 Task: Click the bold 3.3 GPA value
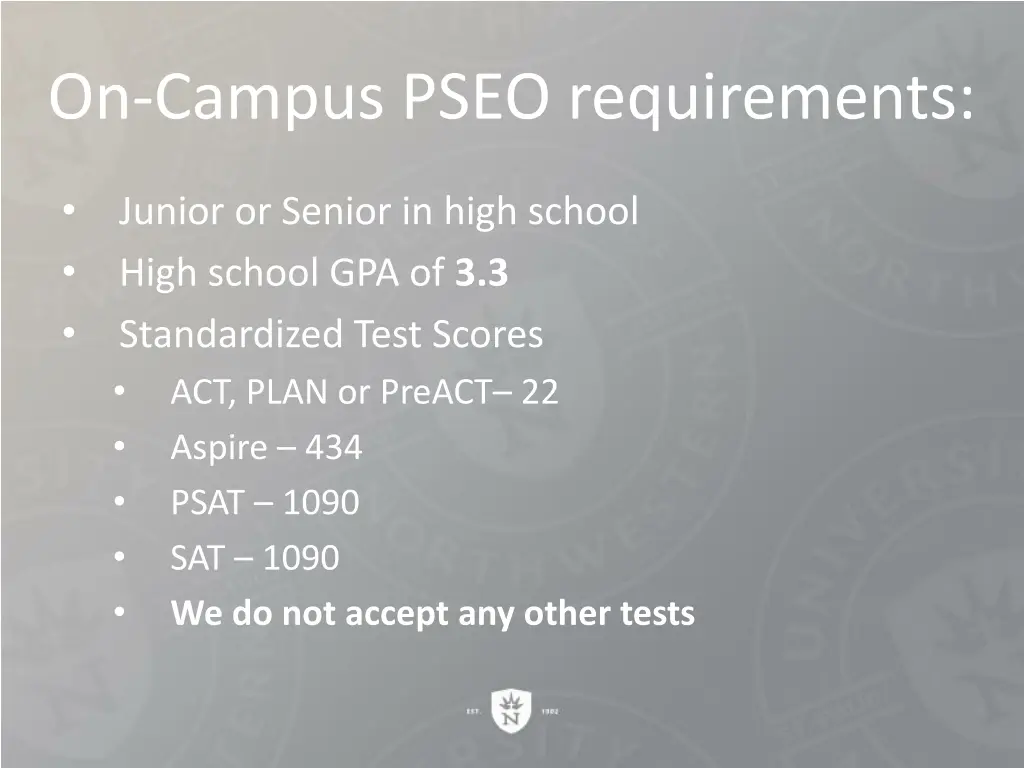pyautogui.click(x=482, y=273)
